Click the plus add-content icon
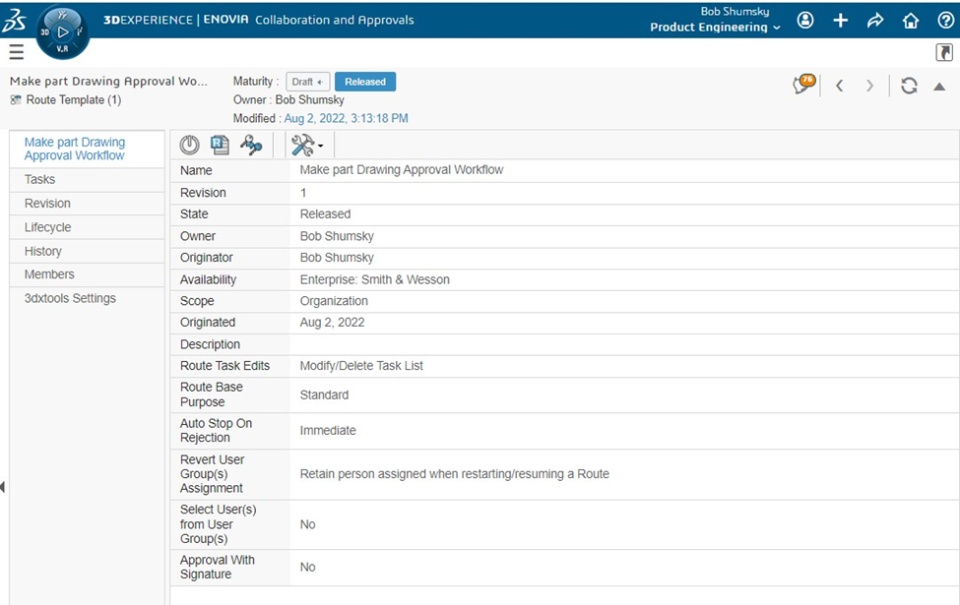The image size is (960, 605). [x=841, y=20]
